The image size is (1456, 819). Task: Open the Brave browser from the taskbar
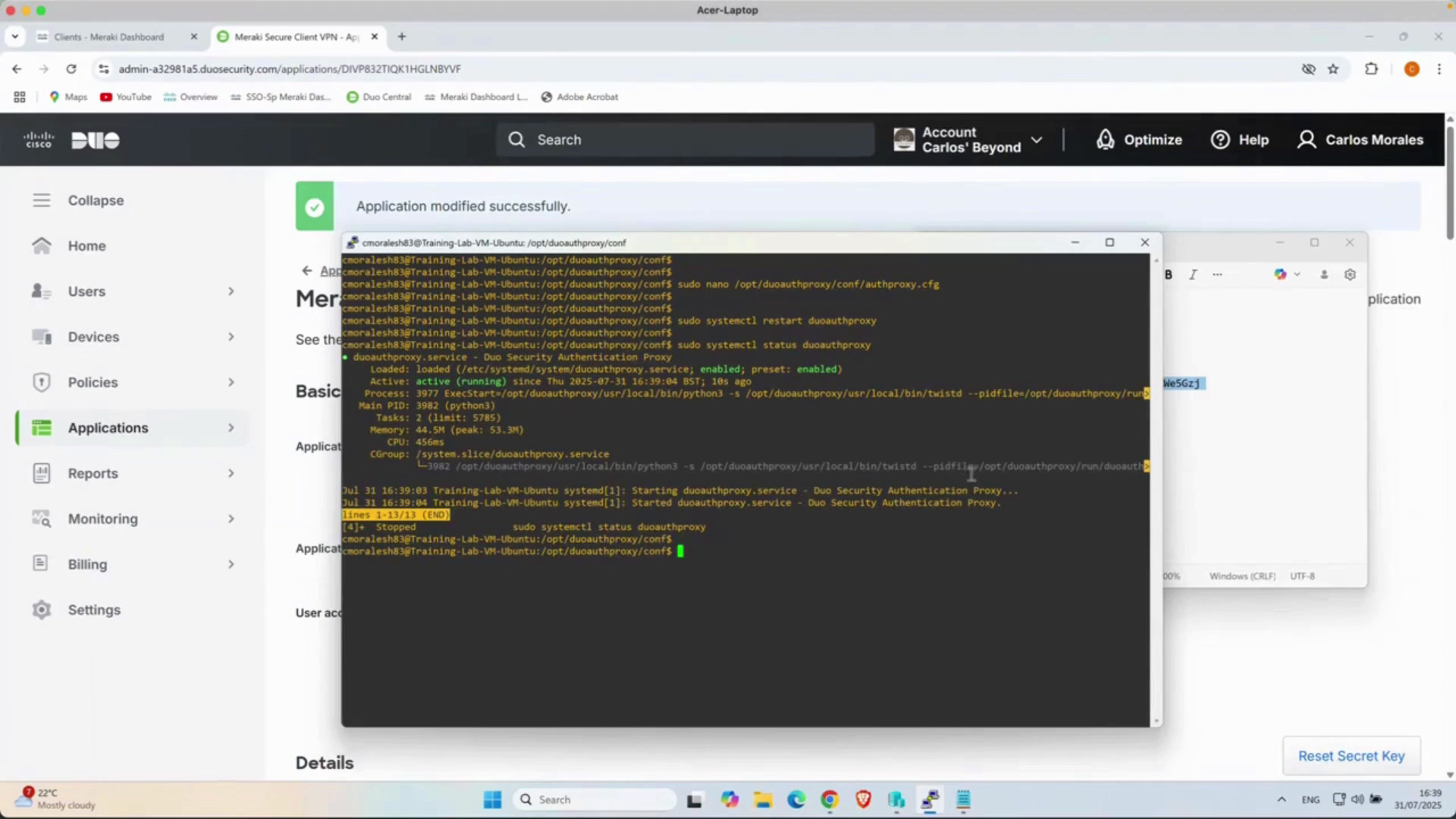(863, 799)
